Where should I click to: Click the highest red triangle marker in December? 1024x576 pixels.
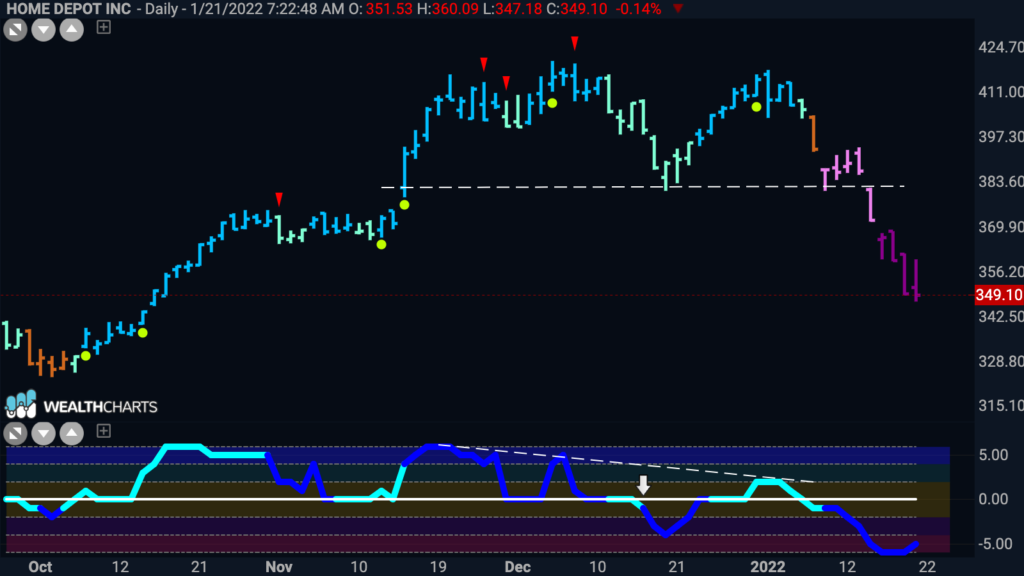tap(575, 43)
